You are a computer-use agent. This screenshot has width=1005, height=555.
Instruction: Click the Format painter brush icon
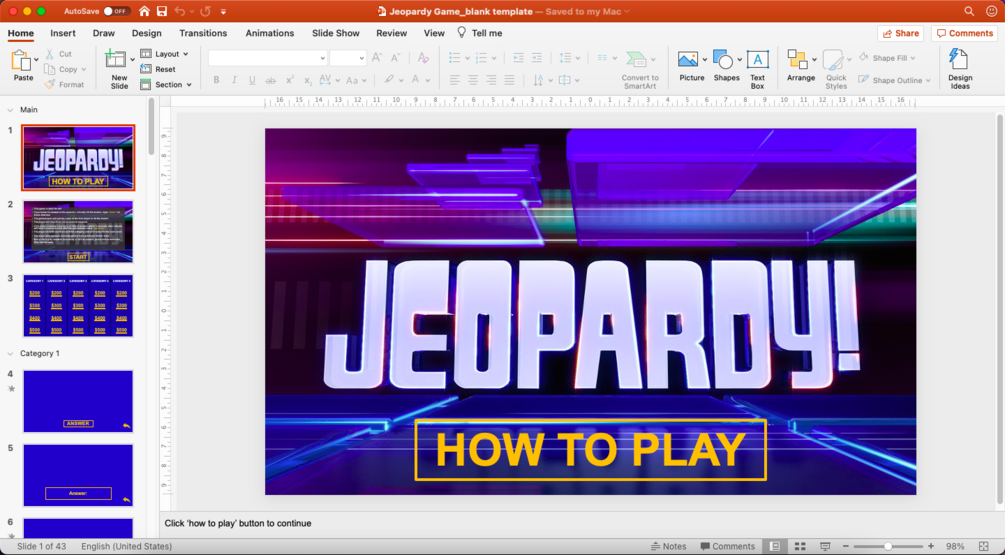coord(50,84)
